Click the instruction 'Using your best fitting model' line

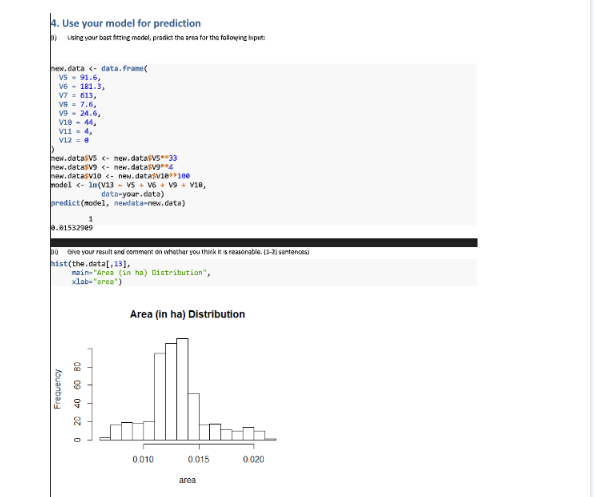tap(166, 38)
